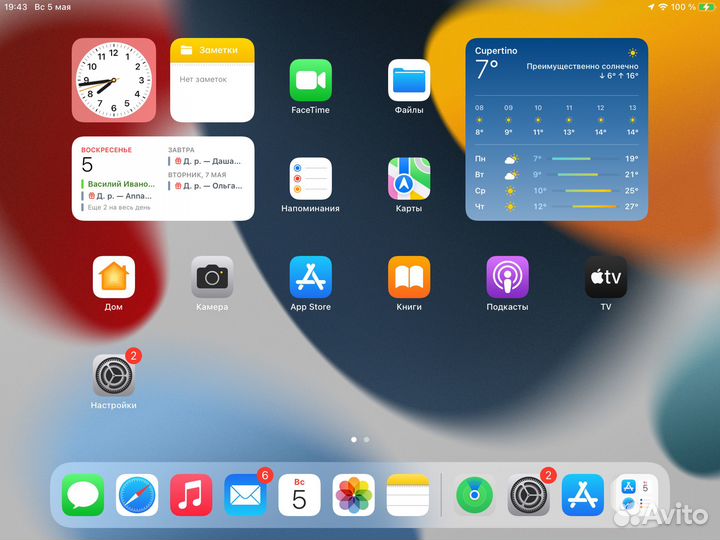Screen dimensions: 720x540
Task: Switch to the second home screen page dot
Action: coord(366,440)
